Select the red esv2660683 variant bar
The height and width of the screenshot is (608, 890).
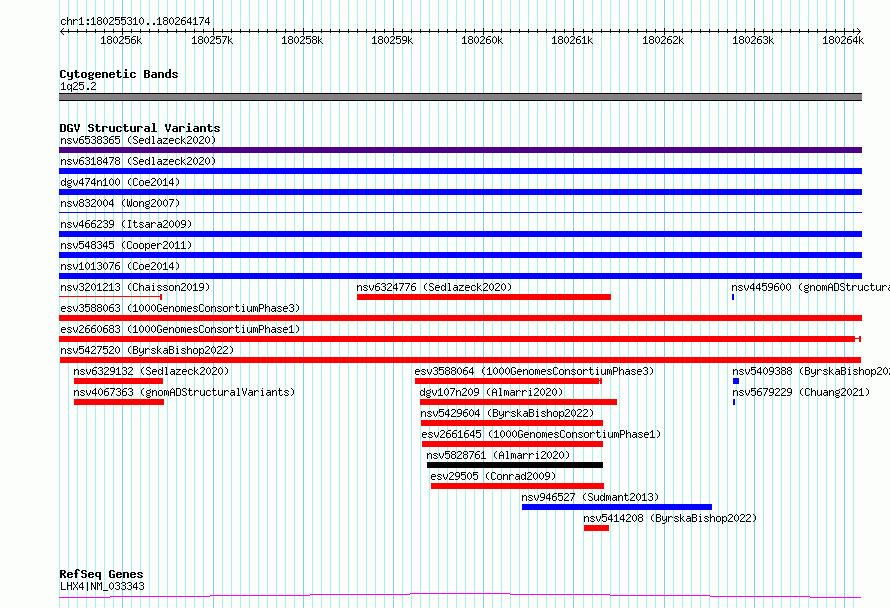(460, 339)
